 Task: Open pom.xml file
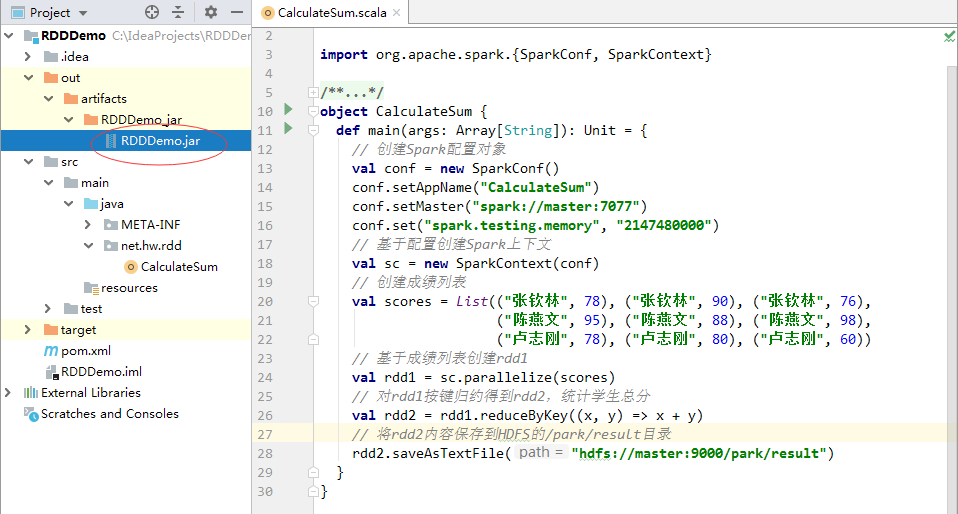pos(86,351)
